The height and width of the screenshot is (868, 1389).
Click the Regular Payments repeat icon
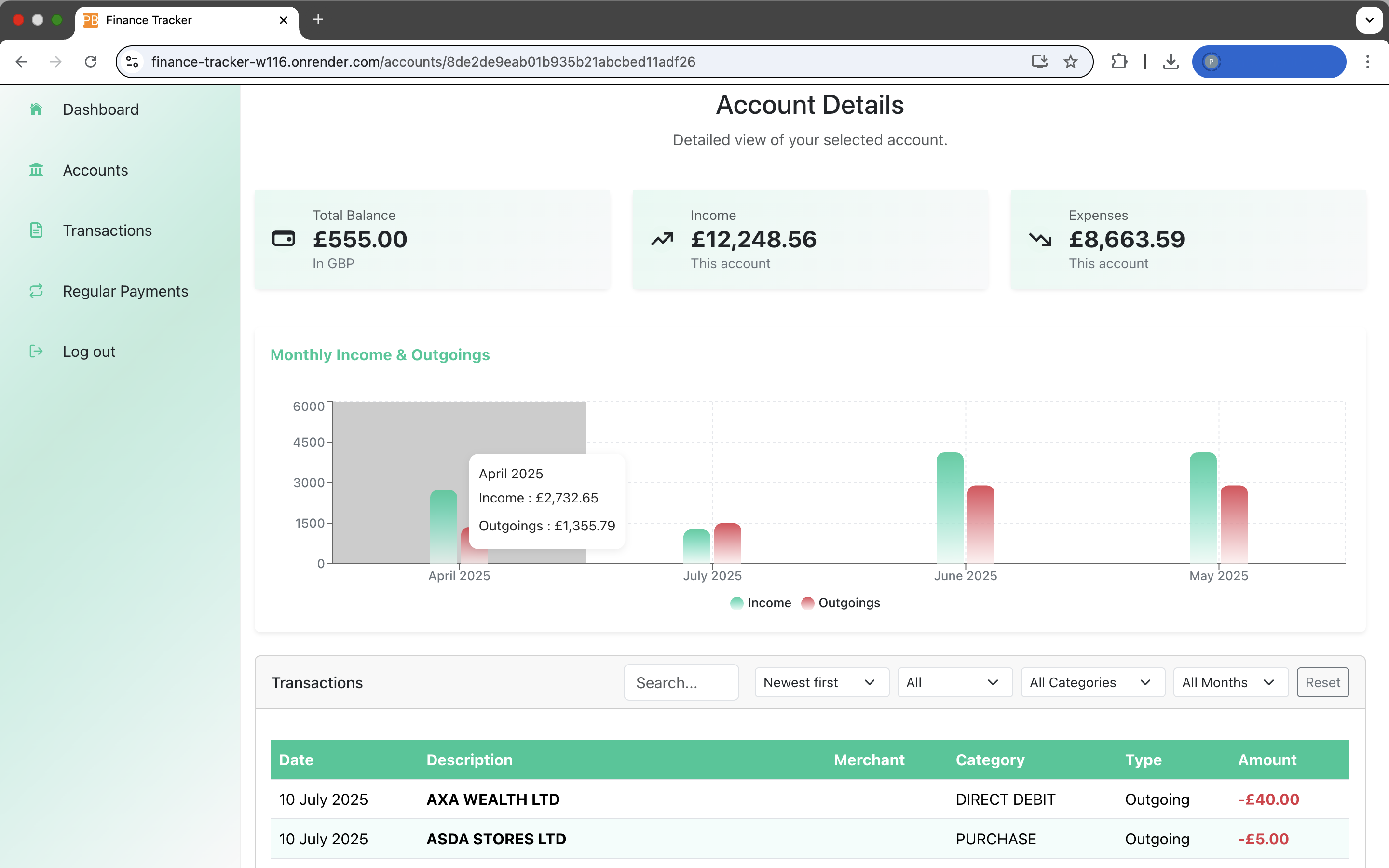coord(36,291)
